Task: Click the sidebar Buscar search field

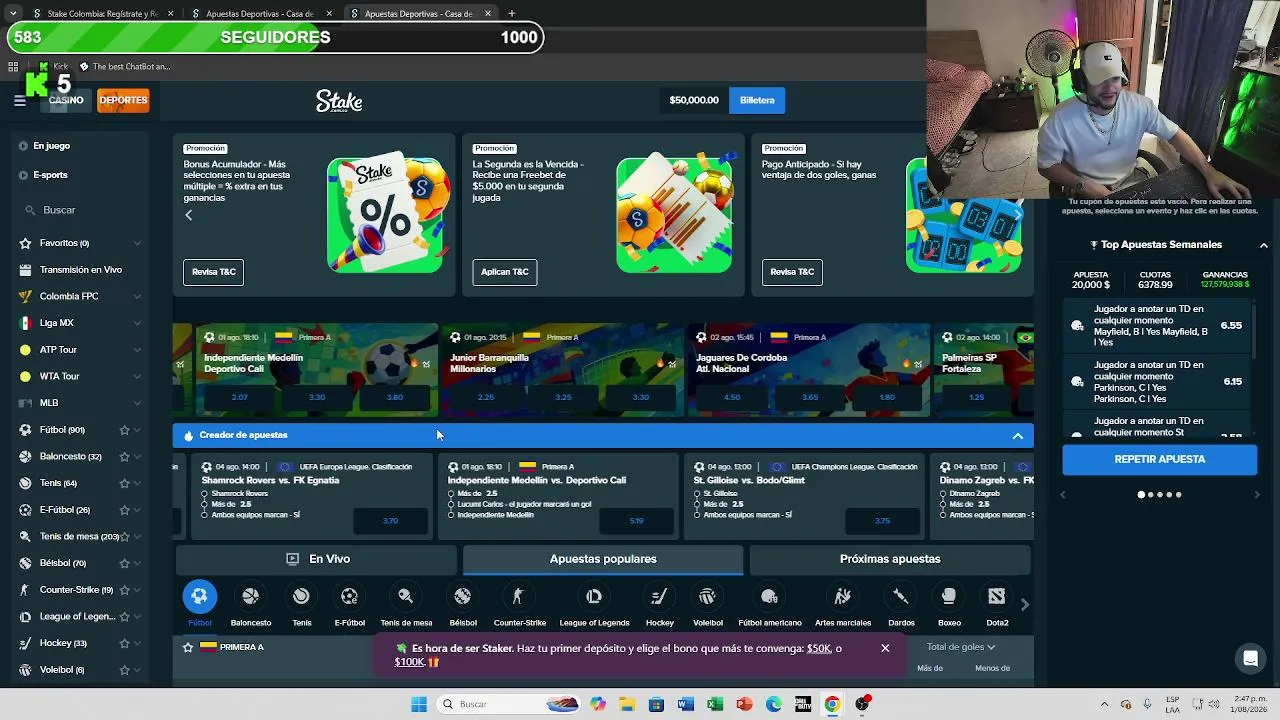Action: pos(80,210)
